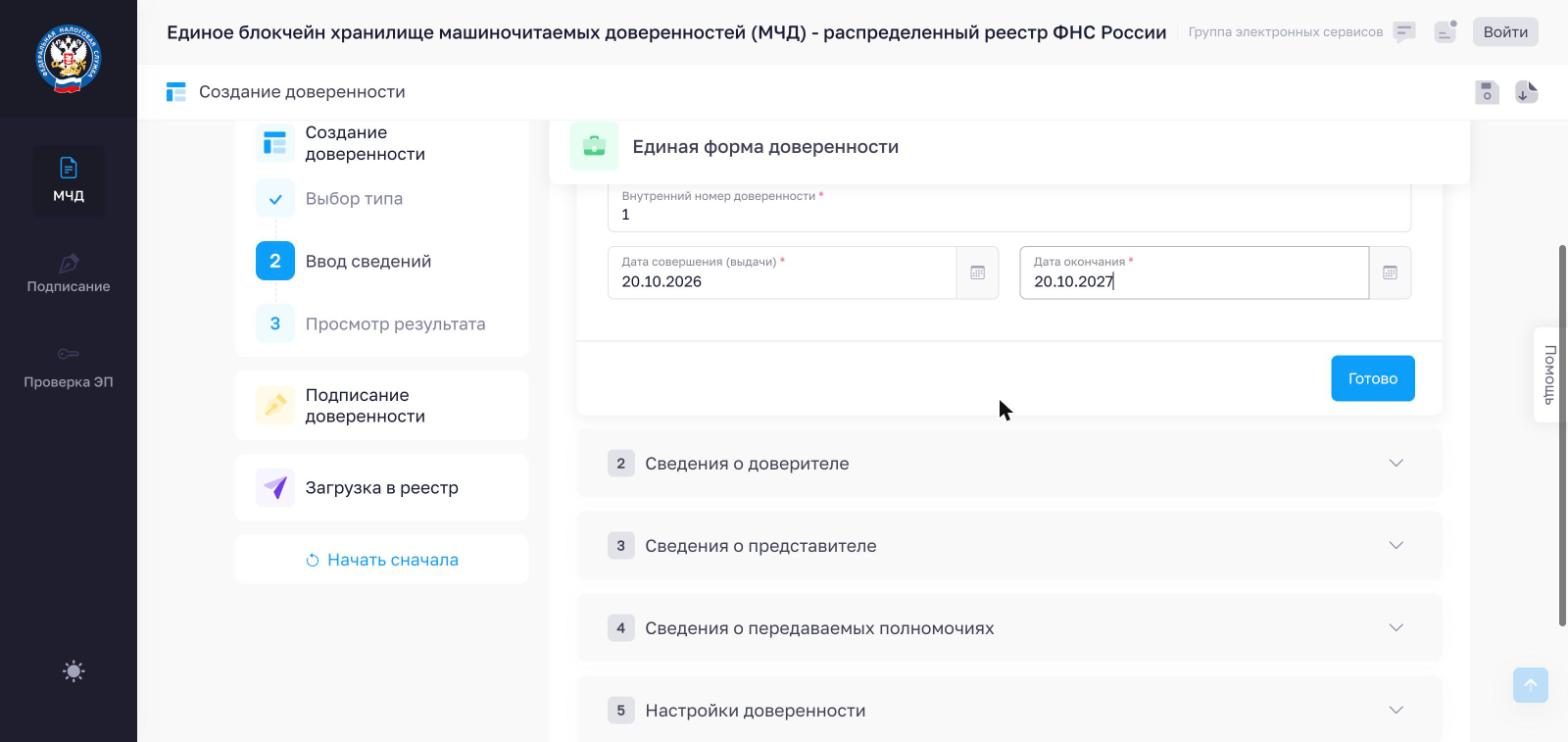Select the Просмотр результата step
Screen dimensions: 1568x742
tap(395, 324)
